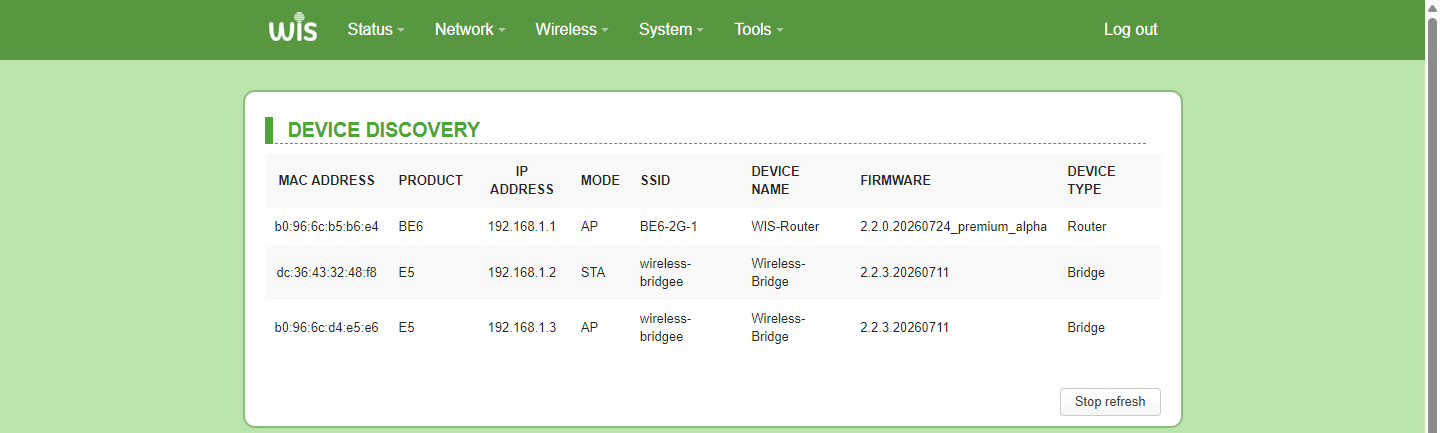Viewport: 1440px width, 433px height.
Task: Open the Status dropdown menu
Action: click(376, 30)
